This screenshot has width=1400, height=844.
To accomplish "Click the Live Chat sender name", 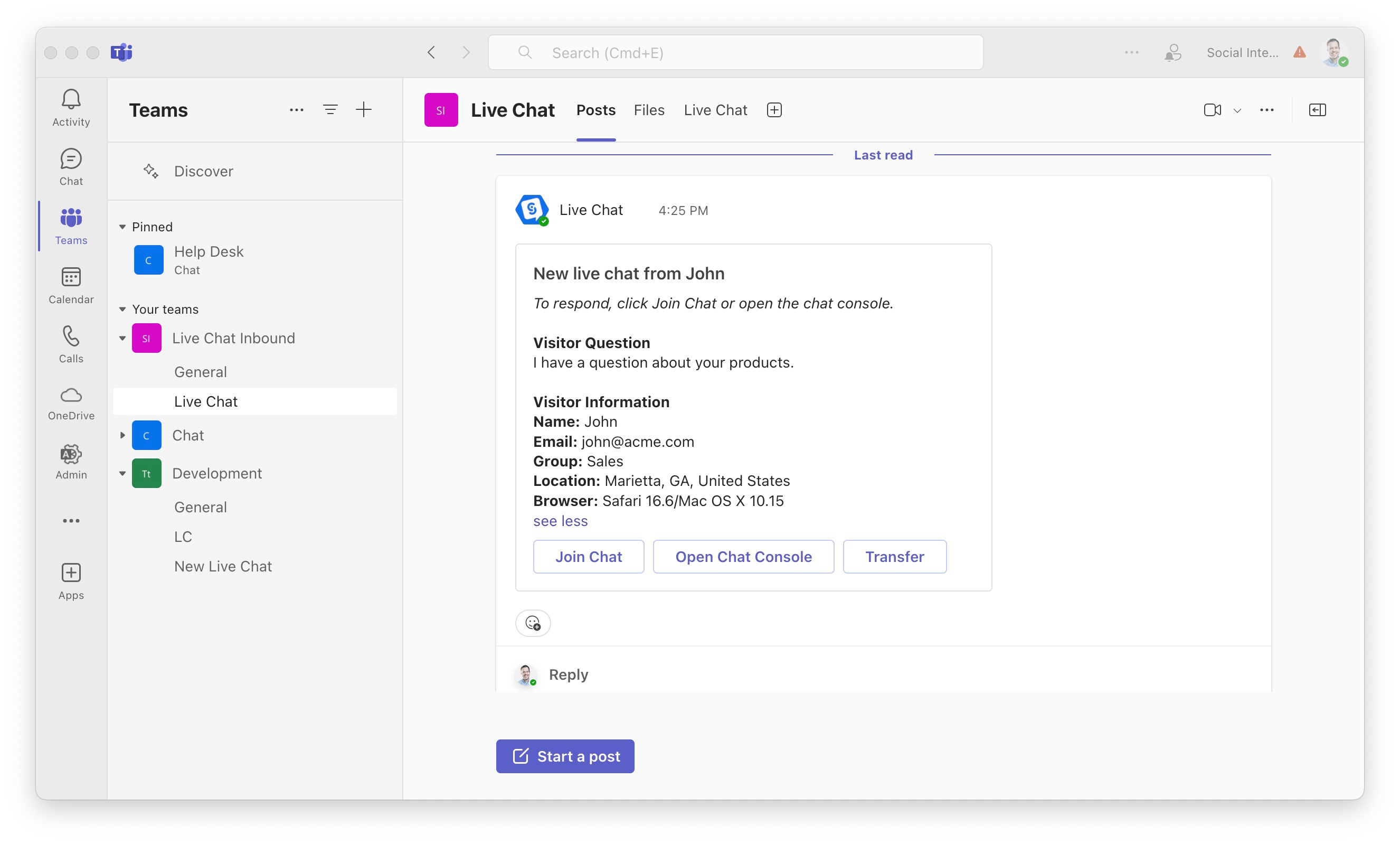I will (591, 210).
